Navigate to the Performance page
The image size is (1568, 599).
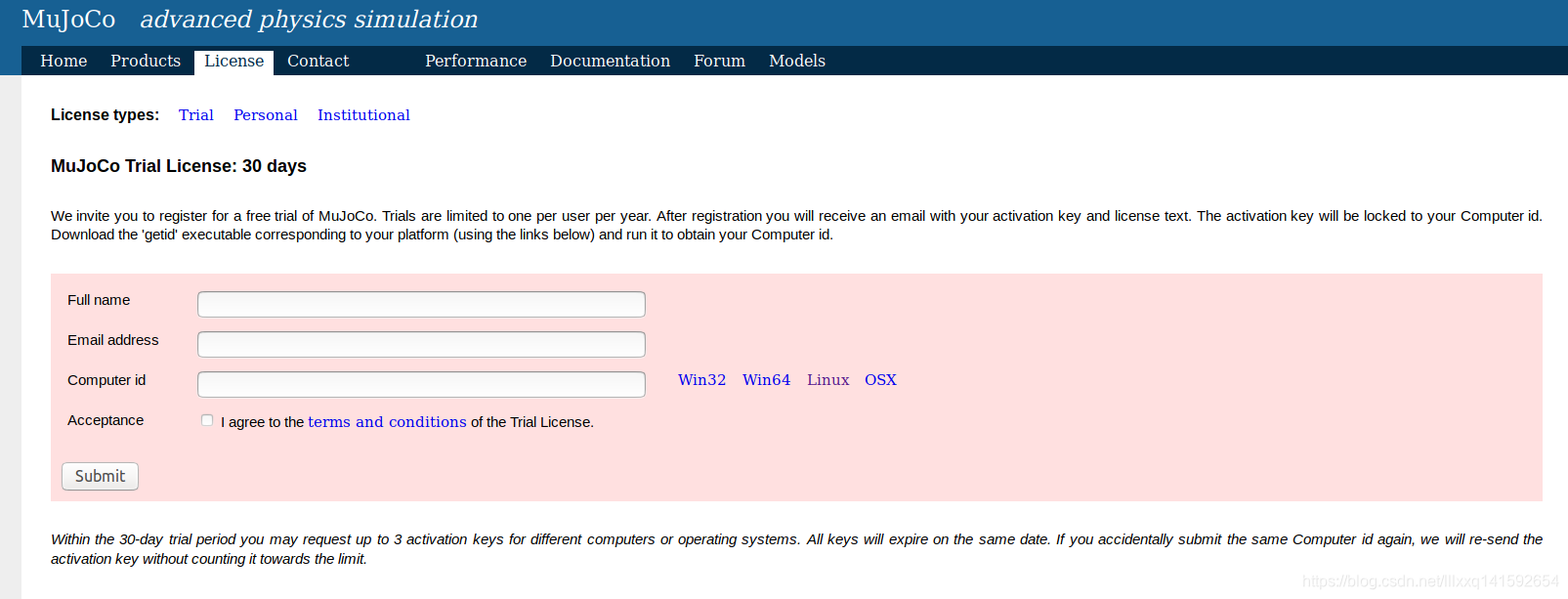pos(476,61)
